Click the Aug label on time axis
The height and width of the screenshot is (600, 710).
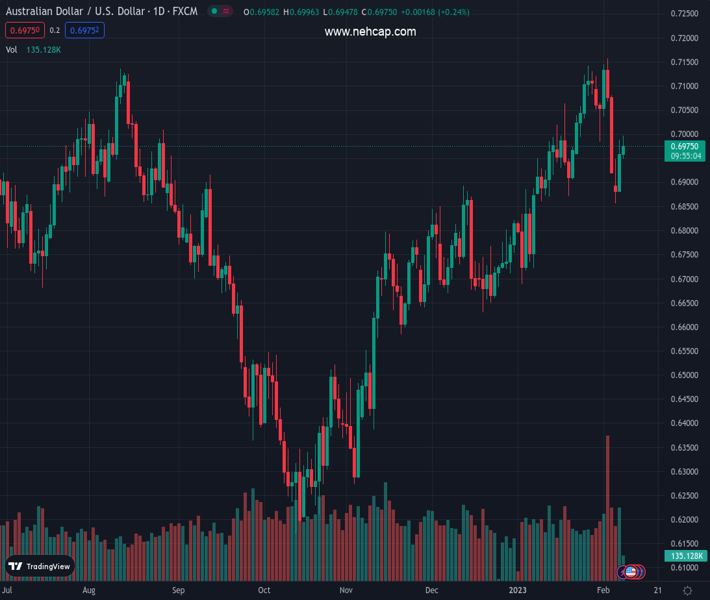(89, 591)
